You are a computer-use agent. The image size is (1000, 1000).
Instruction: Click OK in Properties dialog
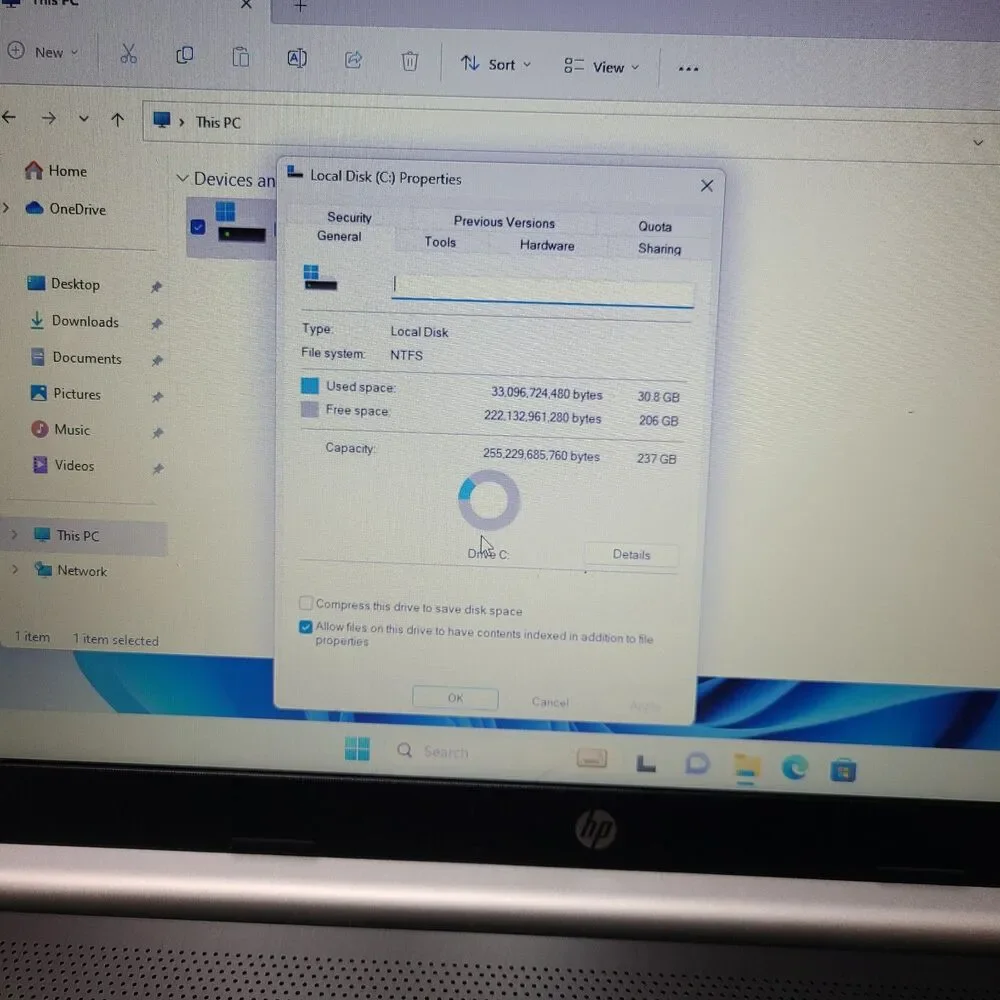(x=455, y=698)
